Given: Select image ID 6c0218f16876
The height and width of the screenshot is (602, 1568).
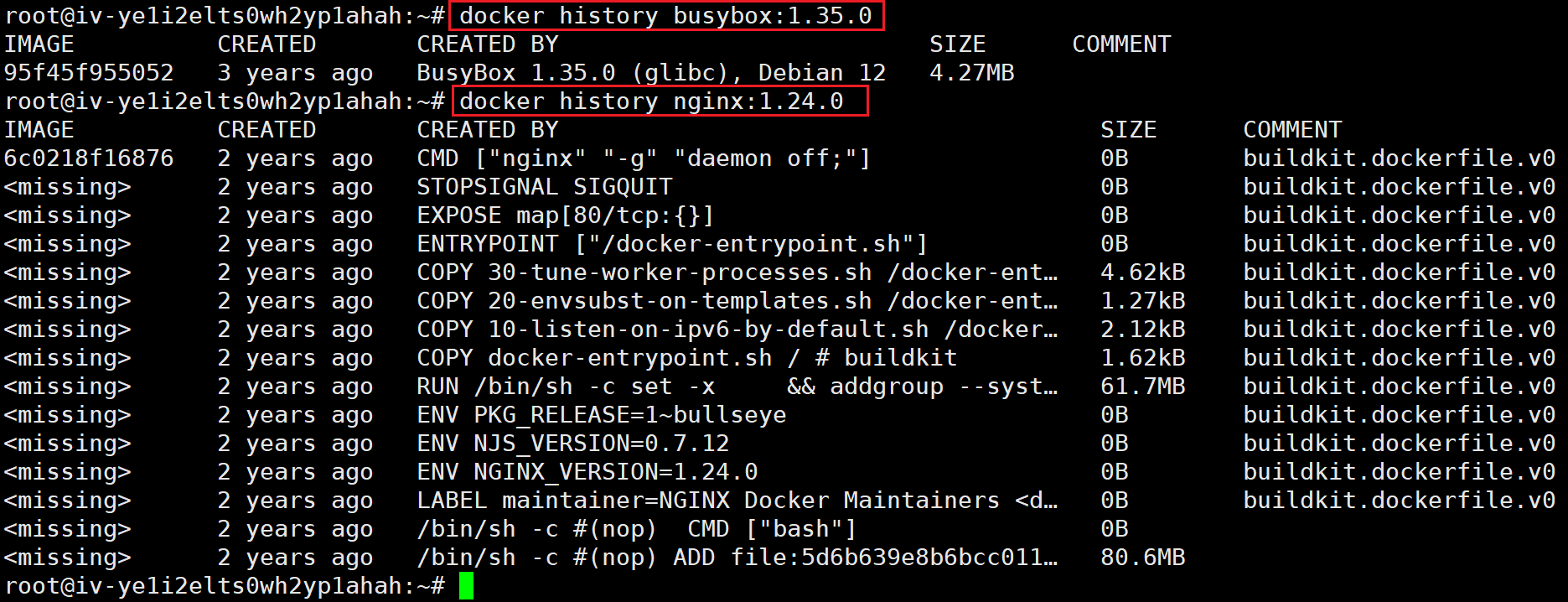Looking at the screenshot, I should [x=89, y=158].
